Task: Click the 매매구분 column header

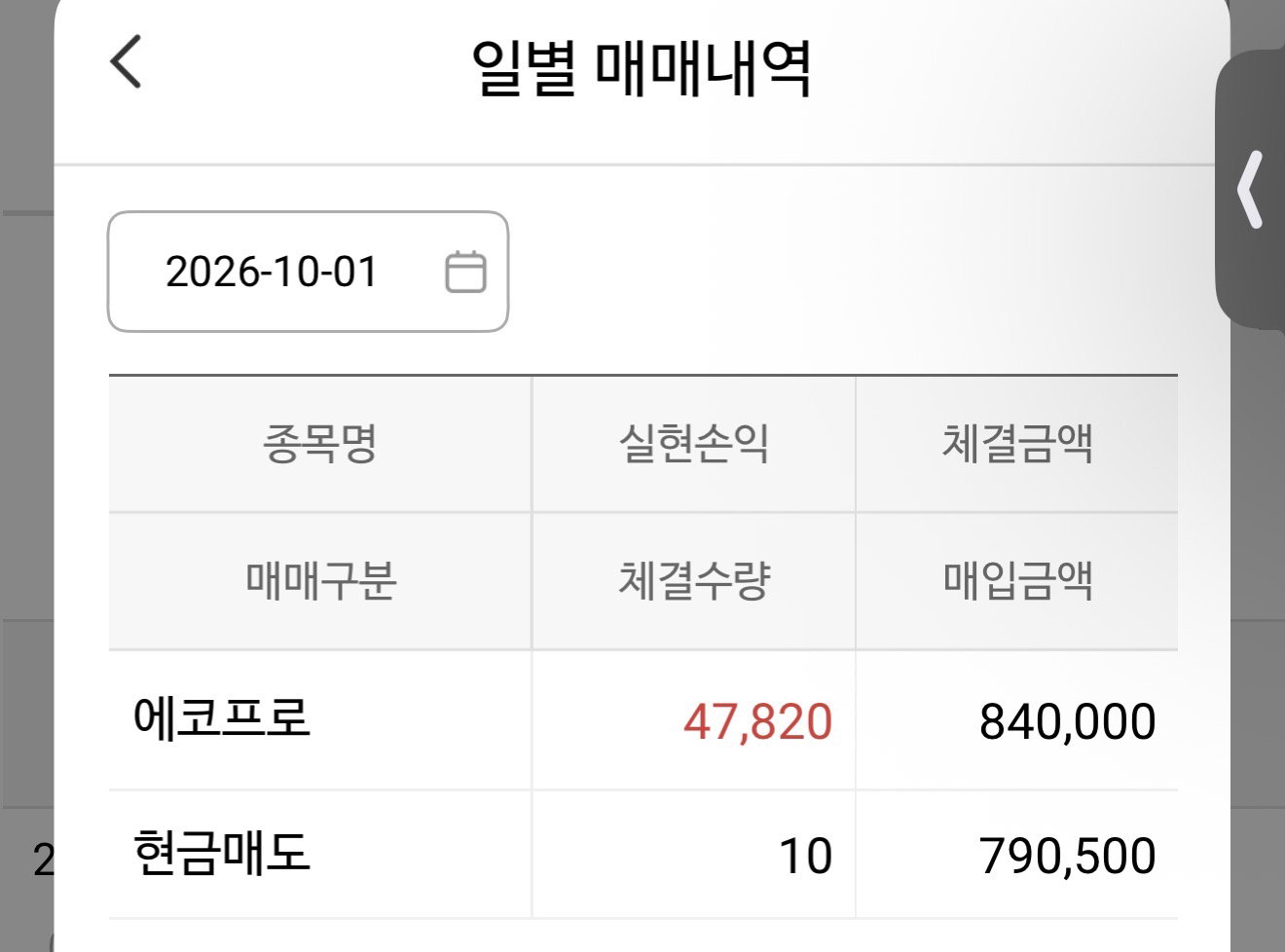Action: 320,581
